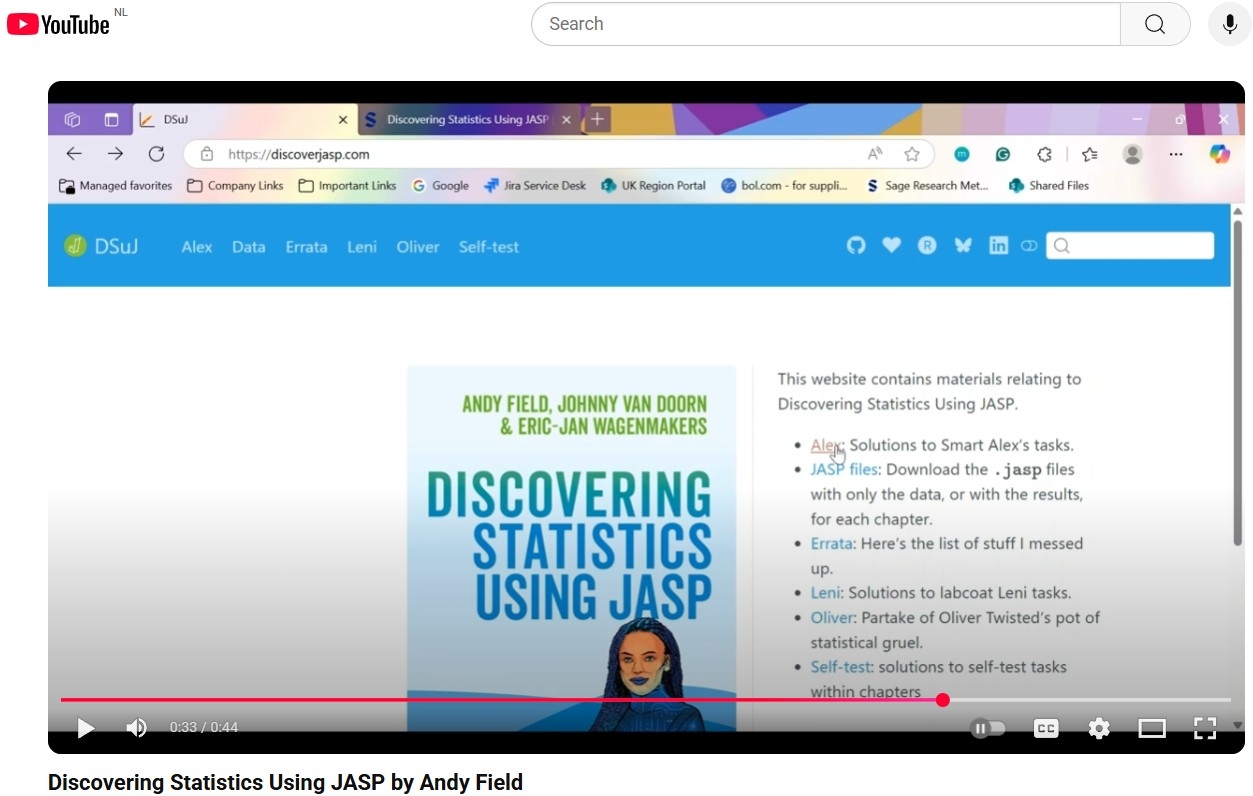Screen dimensions: 1253x796
Task: Switch to Discovering Statistics Using JASP tab
Action: (x=466, y=120)
